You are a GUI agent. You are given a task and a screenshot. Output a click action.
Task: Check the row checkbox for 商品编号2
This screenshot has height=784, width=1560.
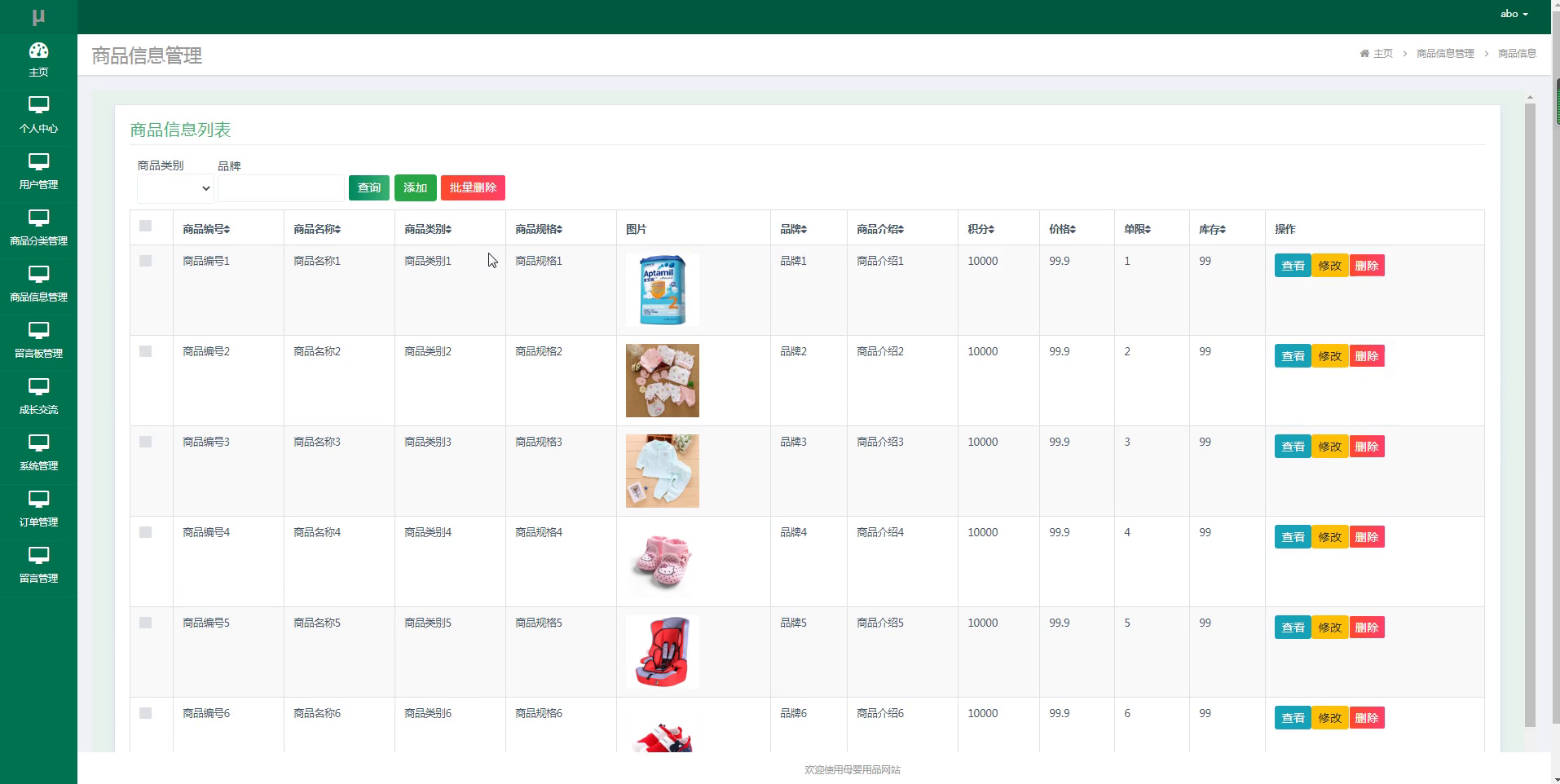(145, 351)
